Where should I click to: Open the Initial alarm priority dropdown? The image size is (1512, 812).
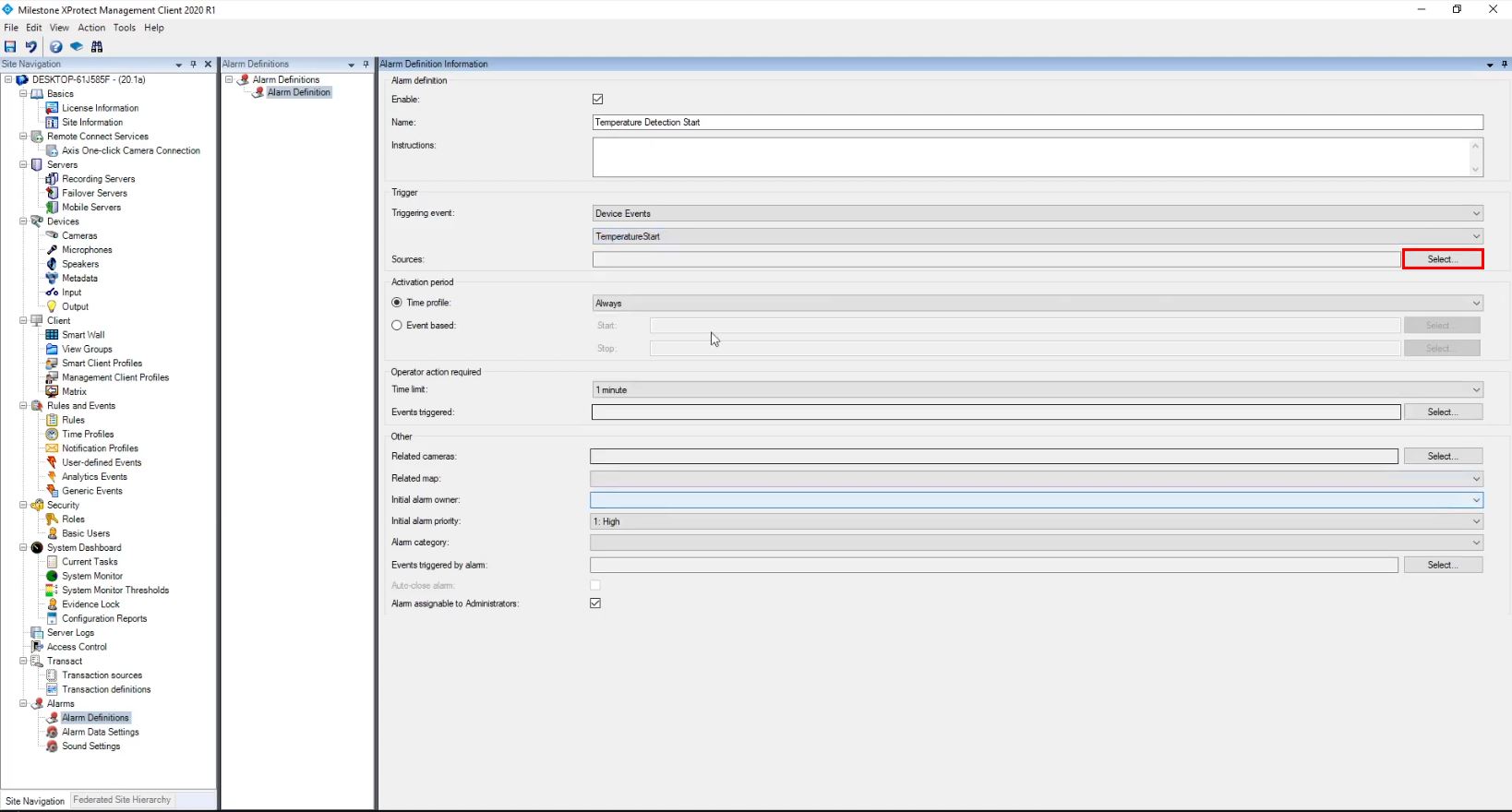click(1037, 521)
